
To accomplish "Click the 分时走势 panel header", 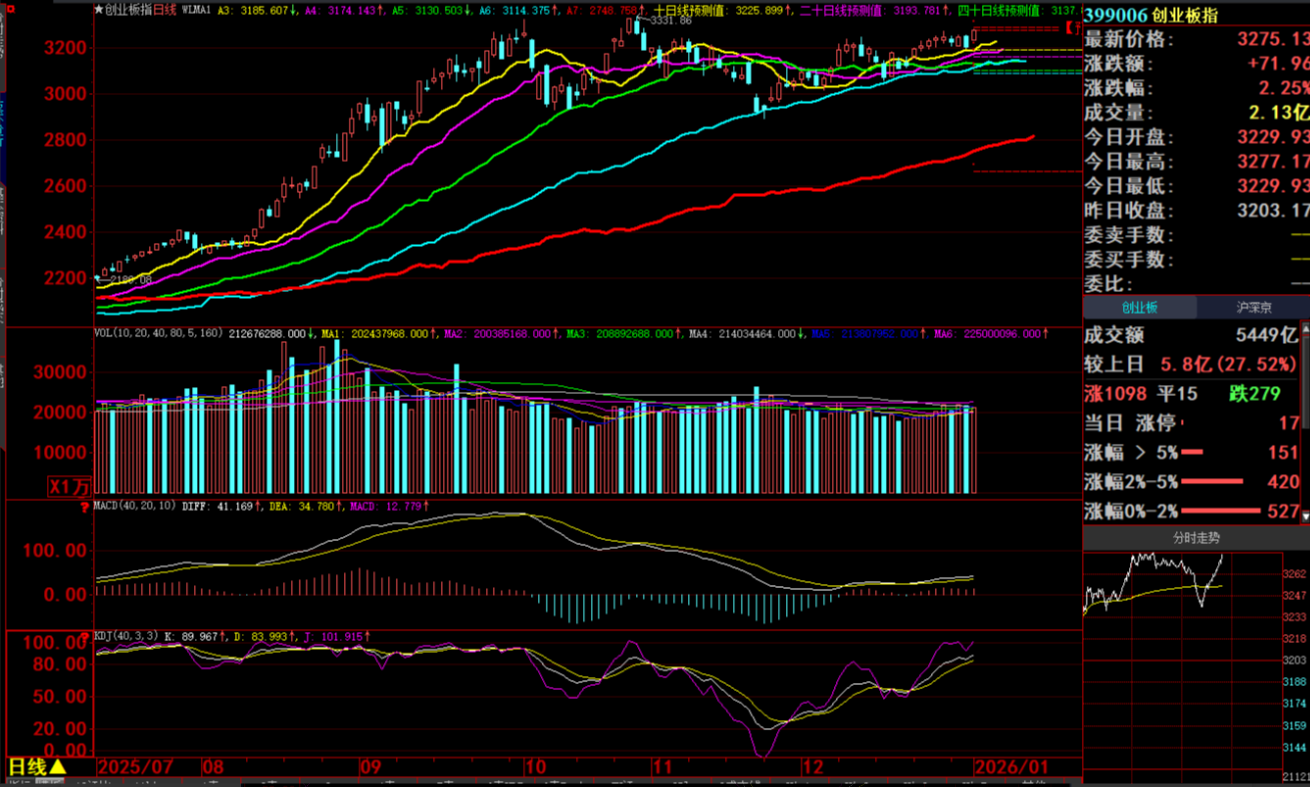I will (1196, 537).
